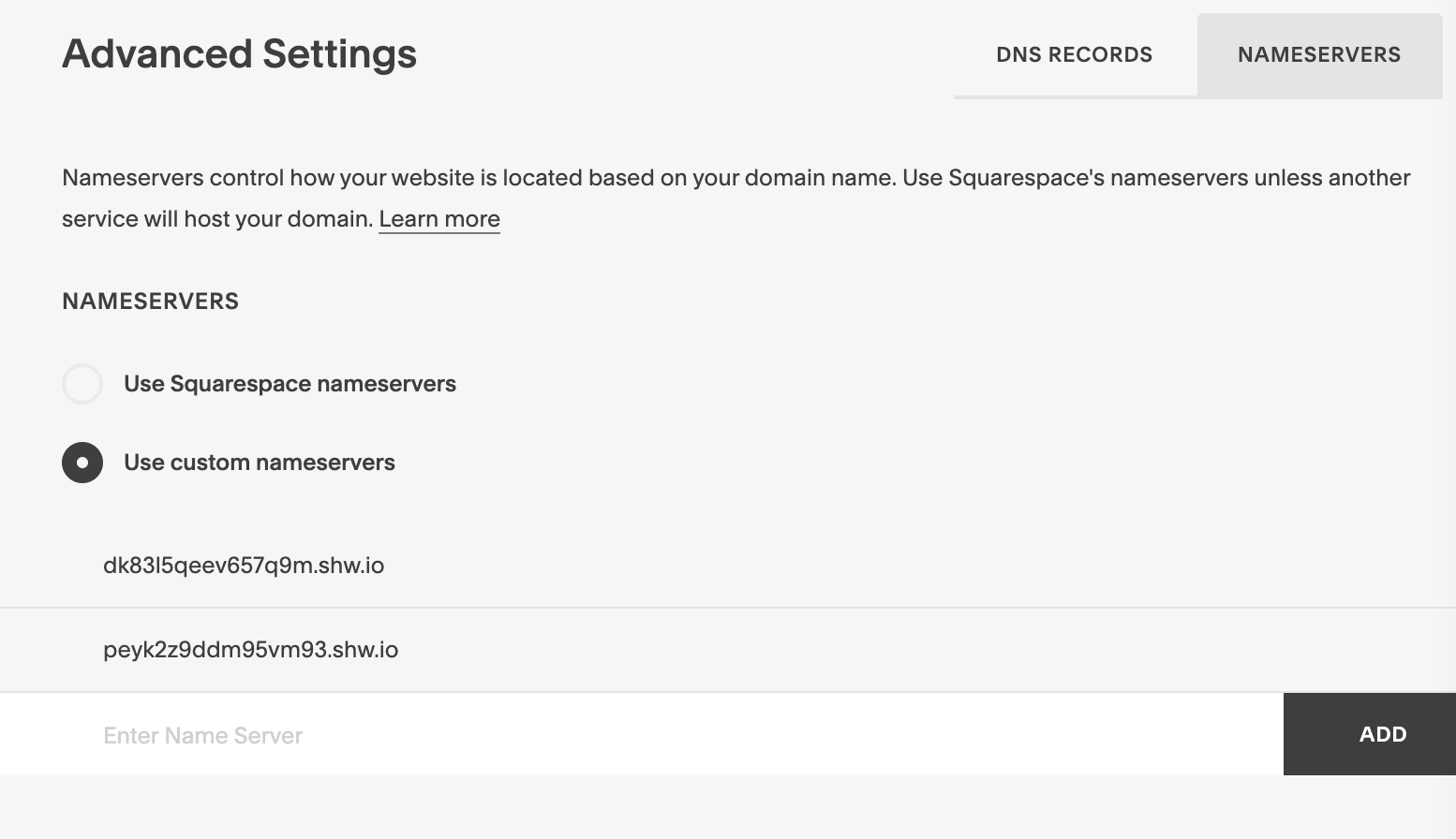
Task: Click the Advanced Settings heading
Action: 239,53
